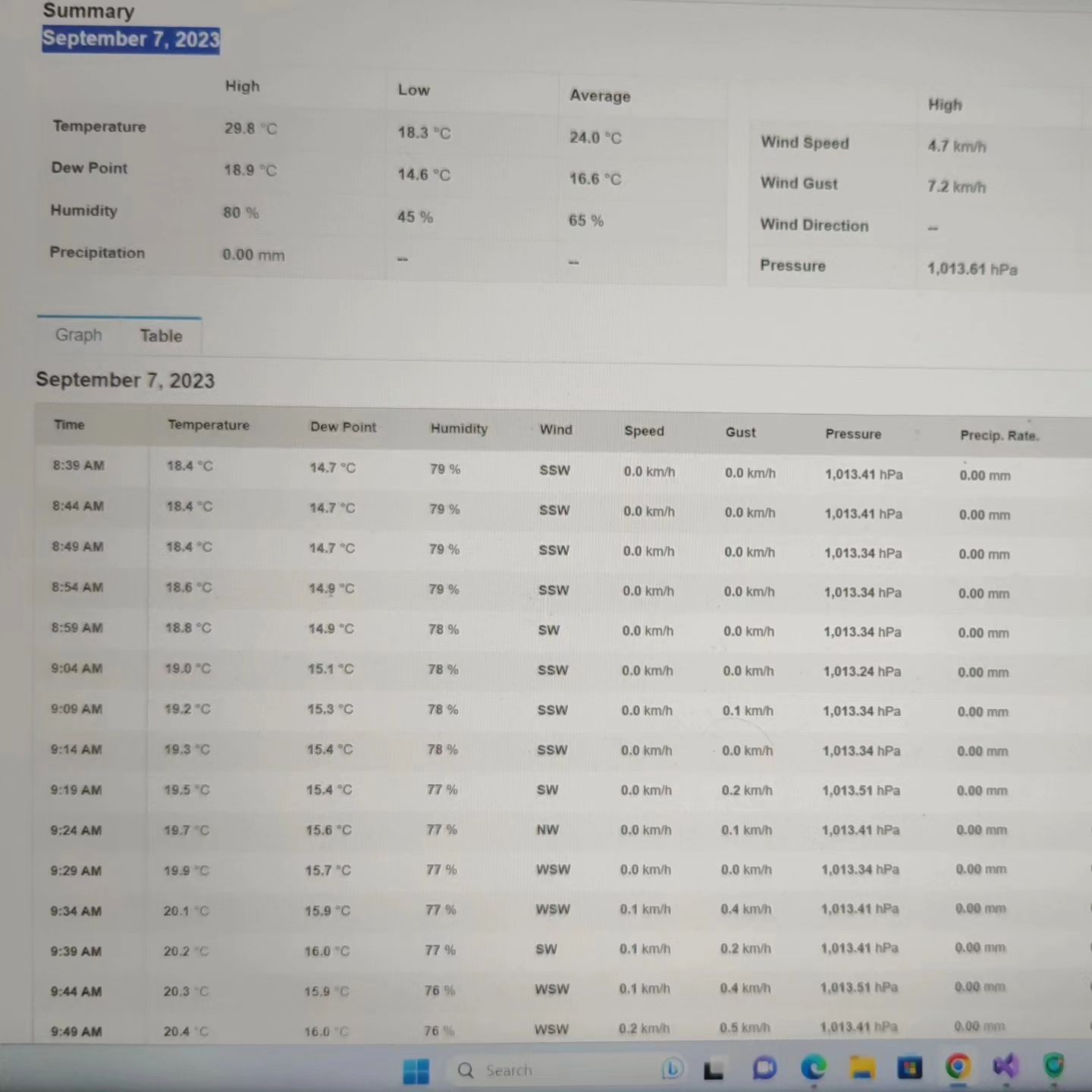Viewport: 1092px width, 1092px height.
Task: Click humidity 76 % in 9:44 AM row
Action: click(x=440, y=990)
